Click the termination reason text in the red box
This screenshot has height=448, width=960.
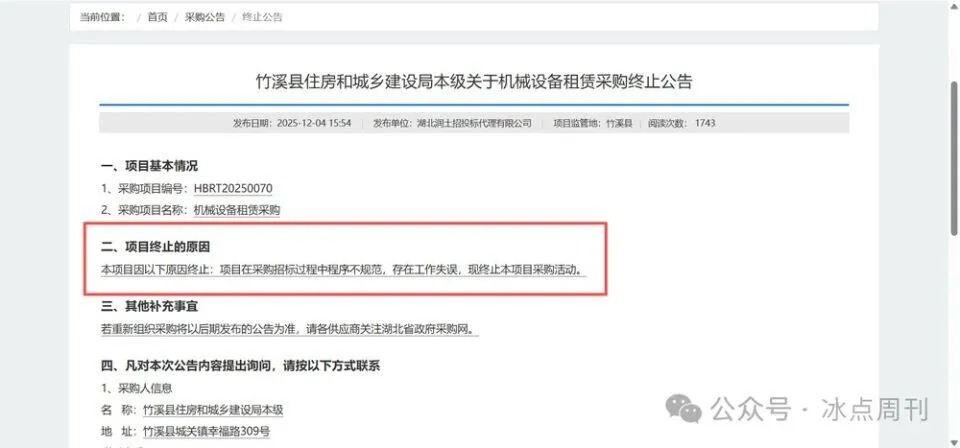tap(343, 269)
